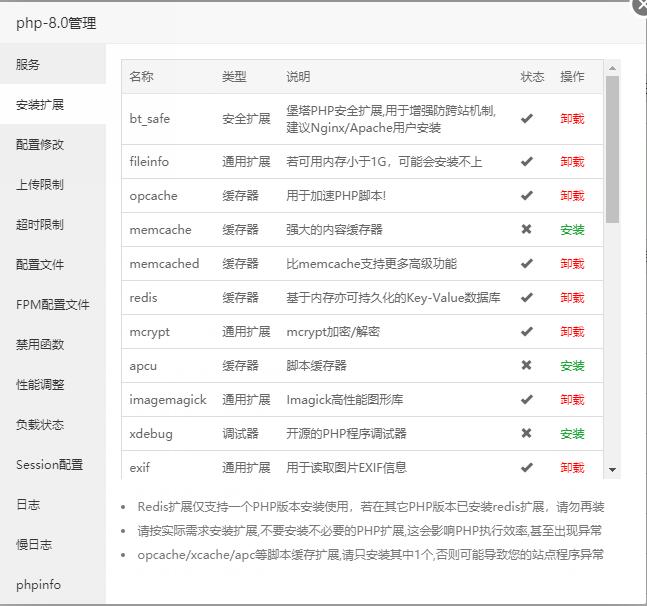Click the check status icon for imagemagick
Viewport: 647px width, 606px height.
pyautogui.click(x=527, y=399)
